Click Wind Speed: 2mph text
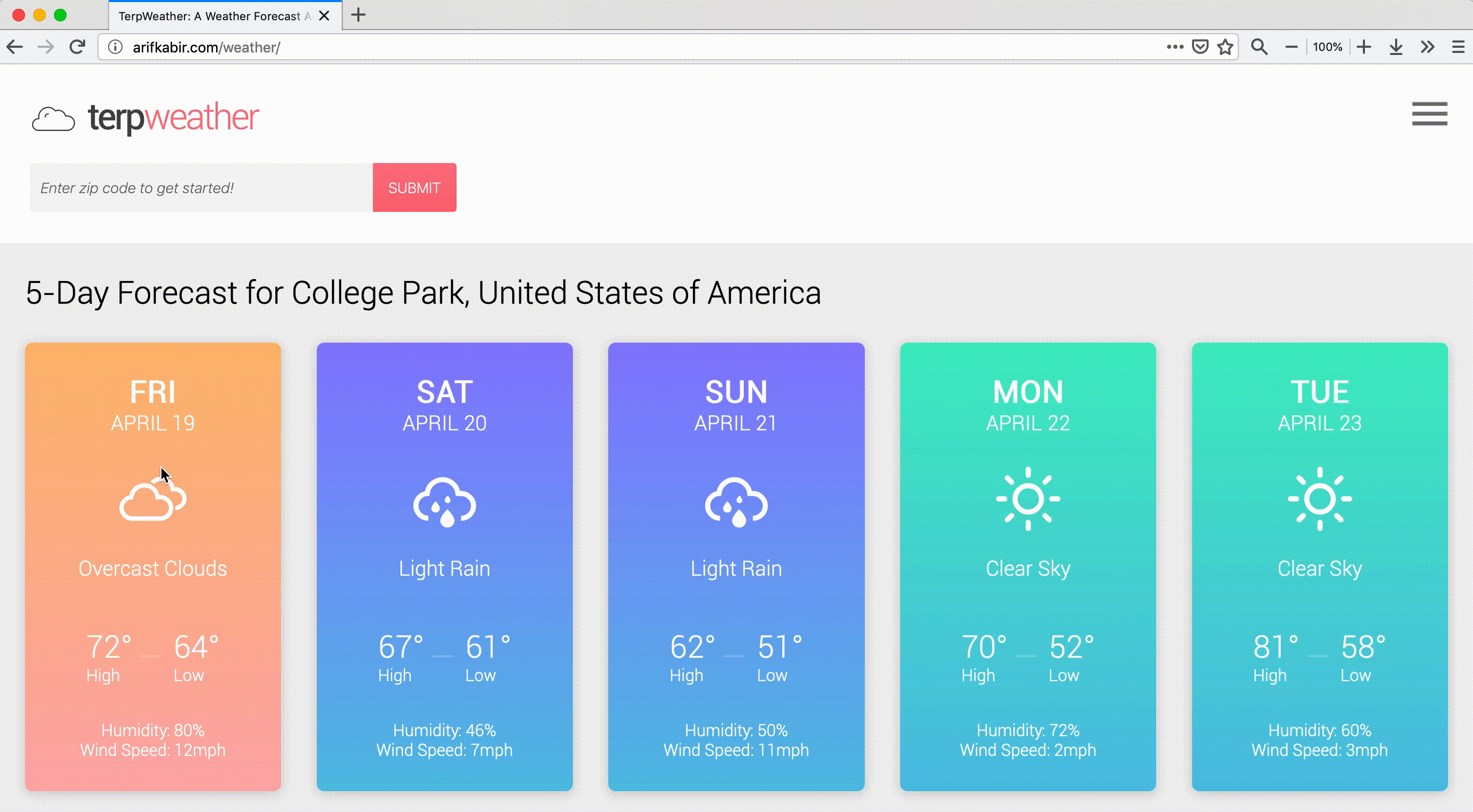The height and width of the screenshot is (812, 1473). (1027, 750)
